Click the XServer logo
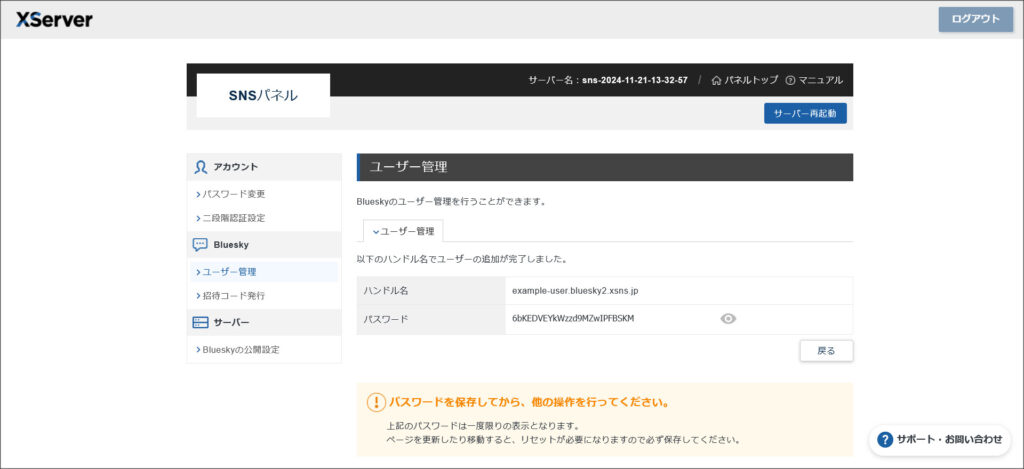 click(x=54, y=19)
